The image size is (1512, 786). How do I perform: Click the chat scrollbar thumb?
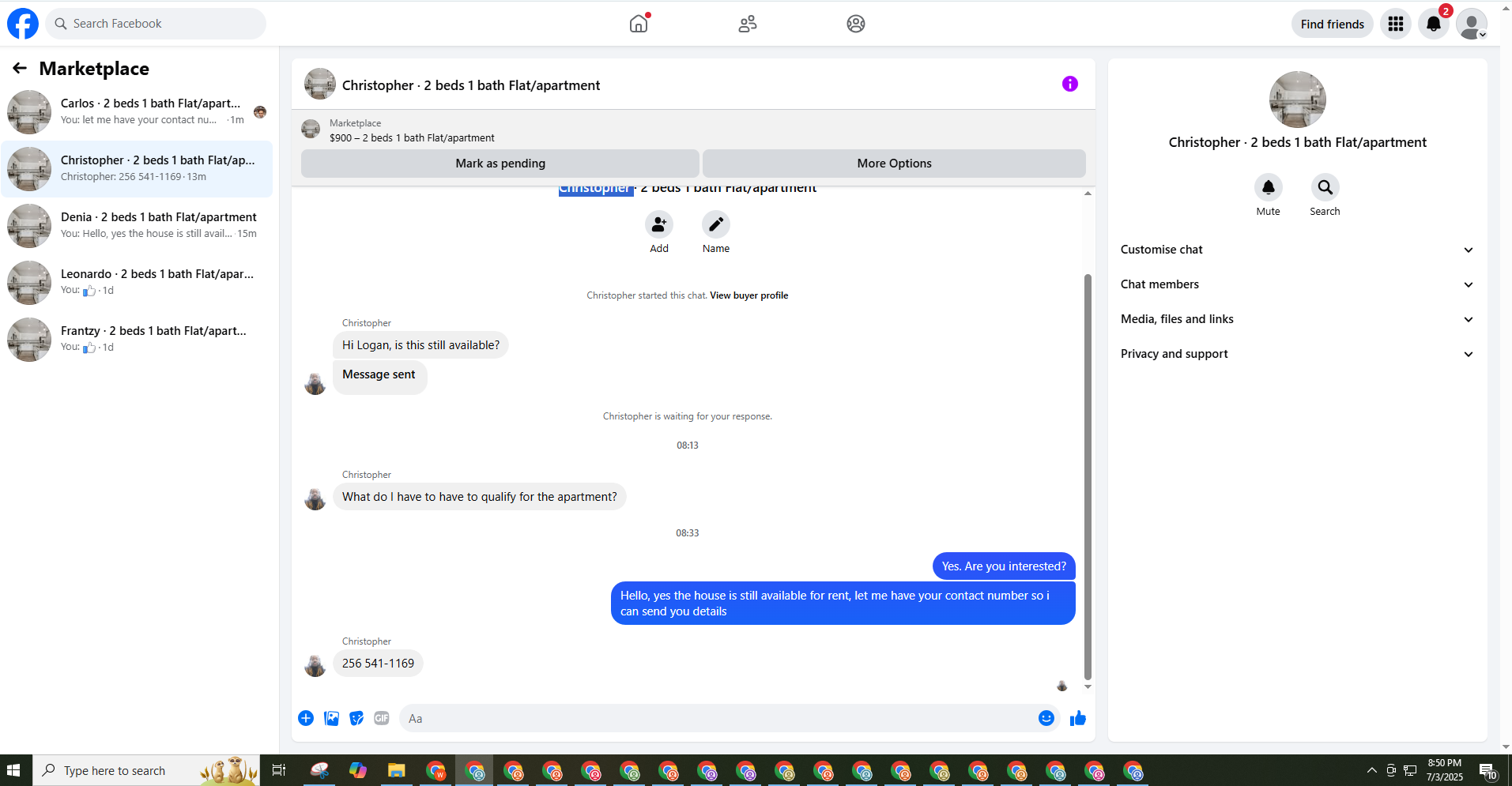1088,476
